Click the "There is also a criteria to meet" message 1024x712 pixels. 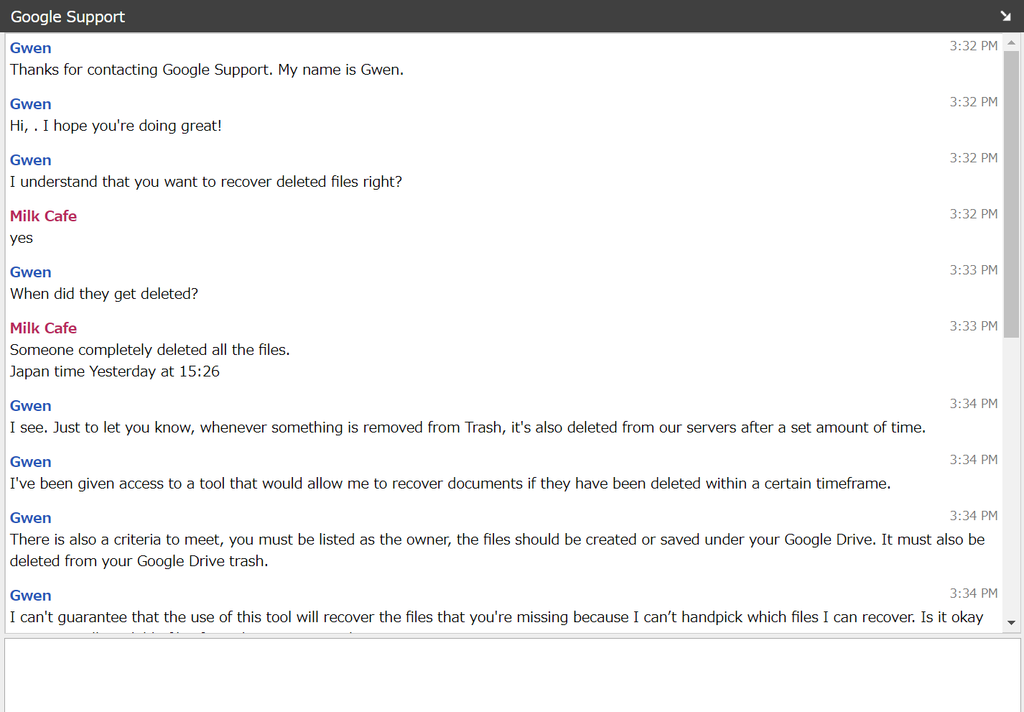point(497,540)
